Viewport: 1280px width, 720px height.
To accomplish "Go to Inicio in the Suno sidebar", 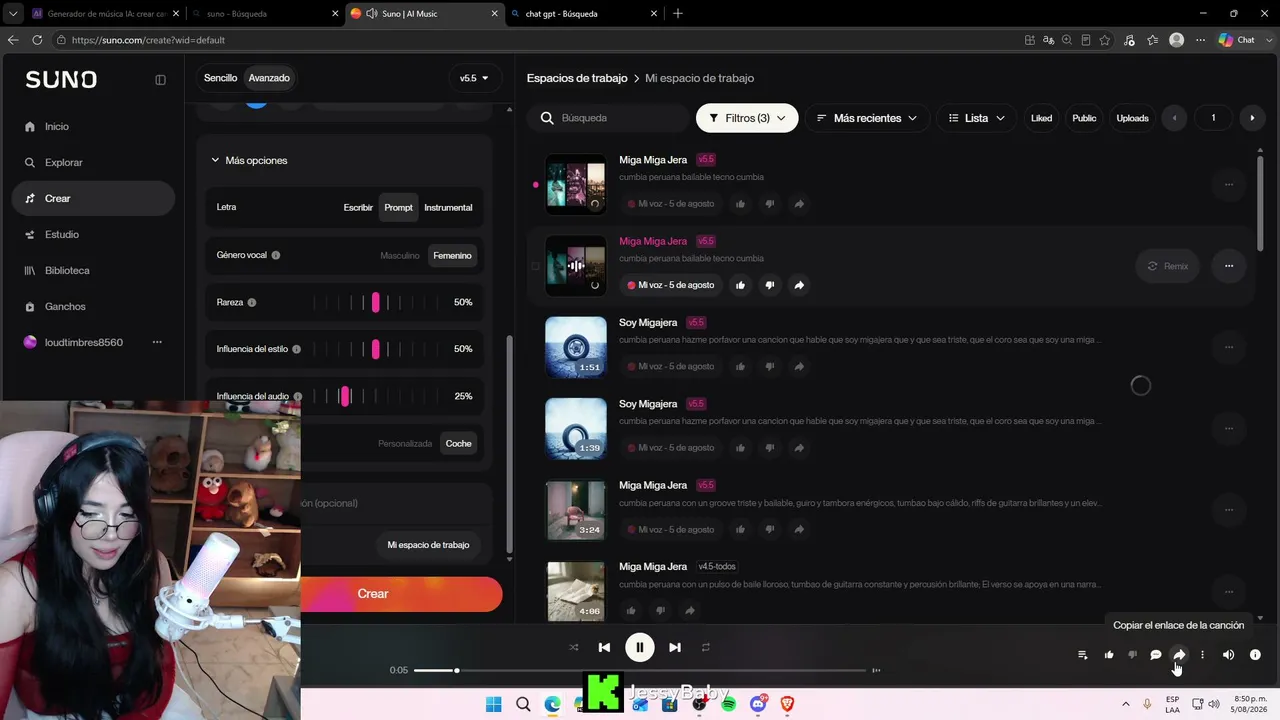I will point(57,127).
